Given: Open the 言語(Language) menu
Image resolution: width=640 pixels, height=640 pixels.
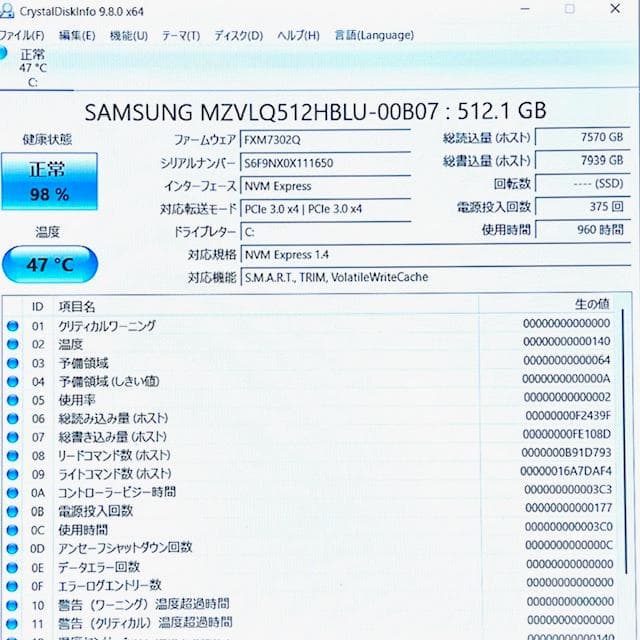Looking at the screenshot, I should coord(374,36).
